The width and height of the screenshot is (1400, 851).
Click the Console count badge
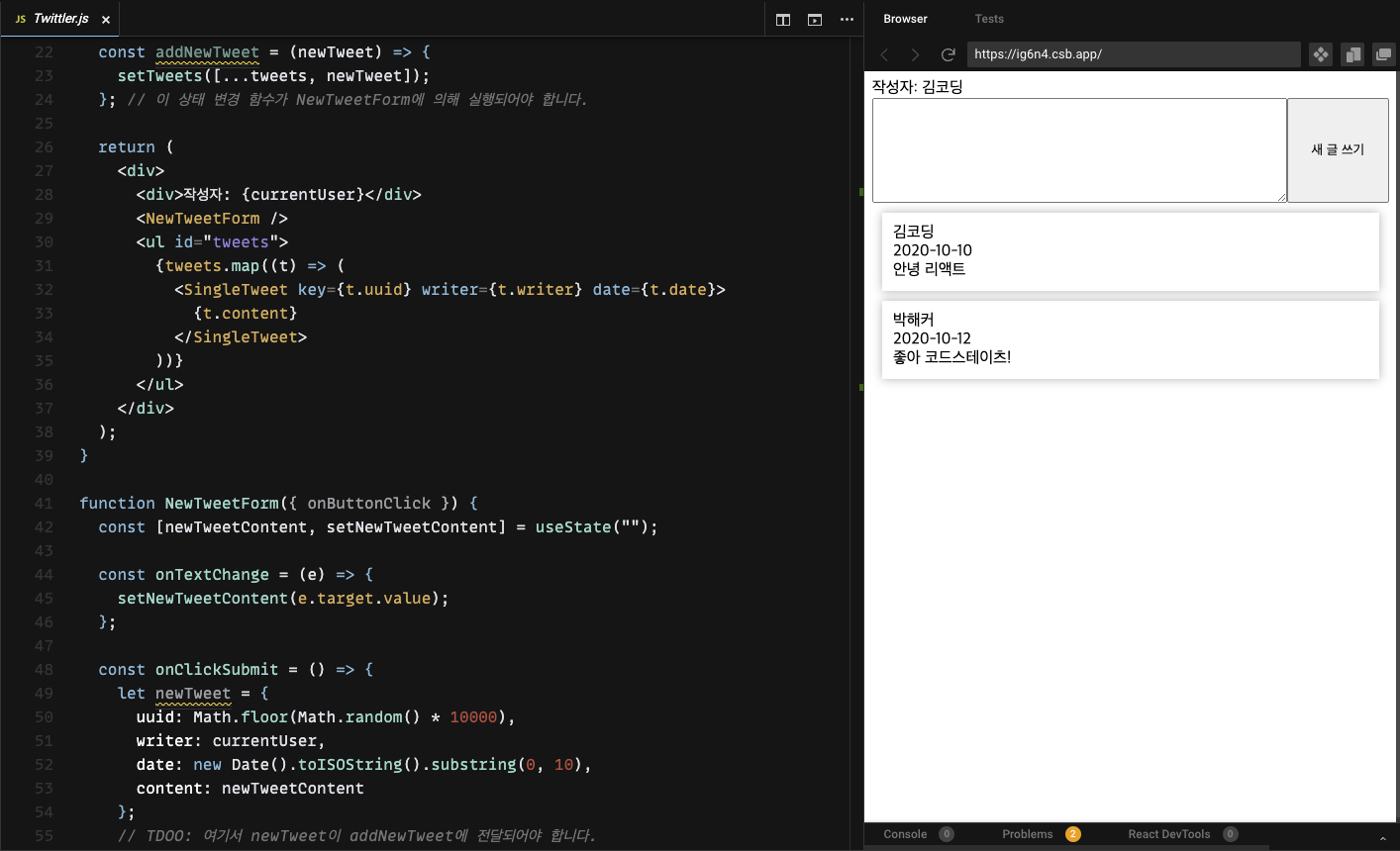[x=947, y=834]
